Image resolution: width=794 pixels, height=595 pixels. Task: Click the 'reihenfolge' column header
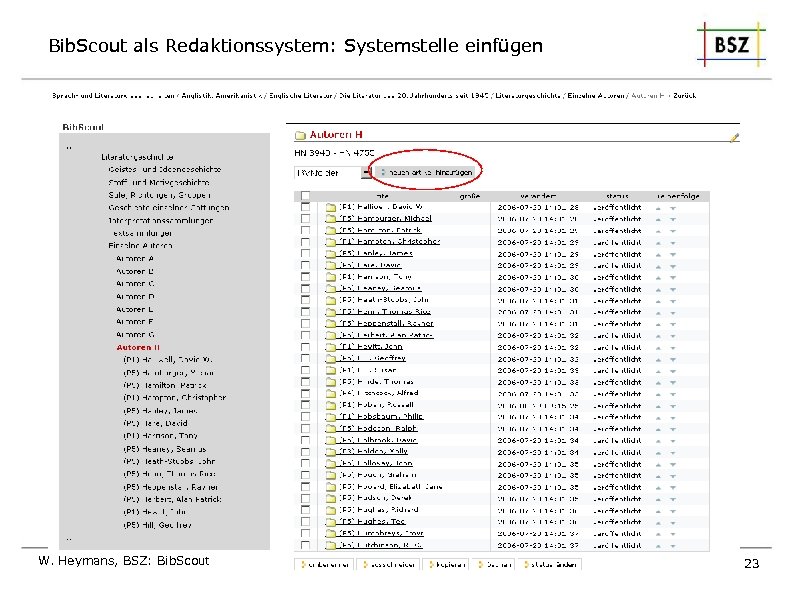pyautogui.click(x=678, y=196)
